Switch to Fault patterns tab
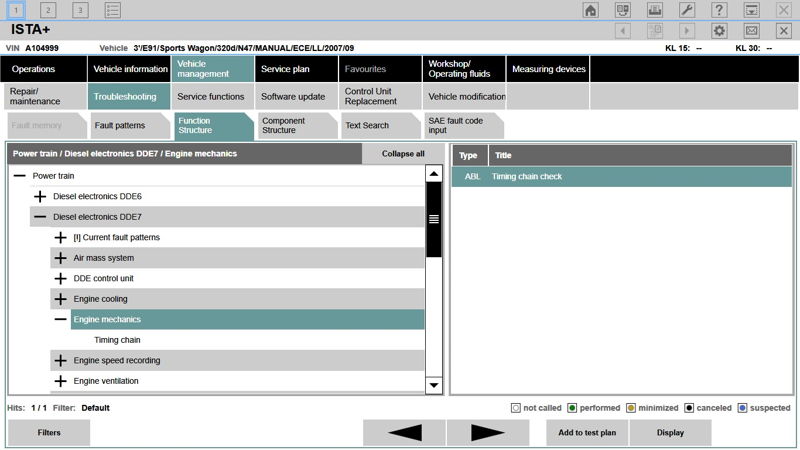 (x=119, y=126)
